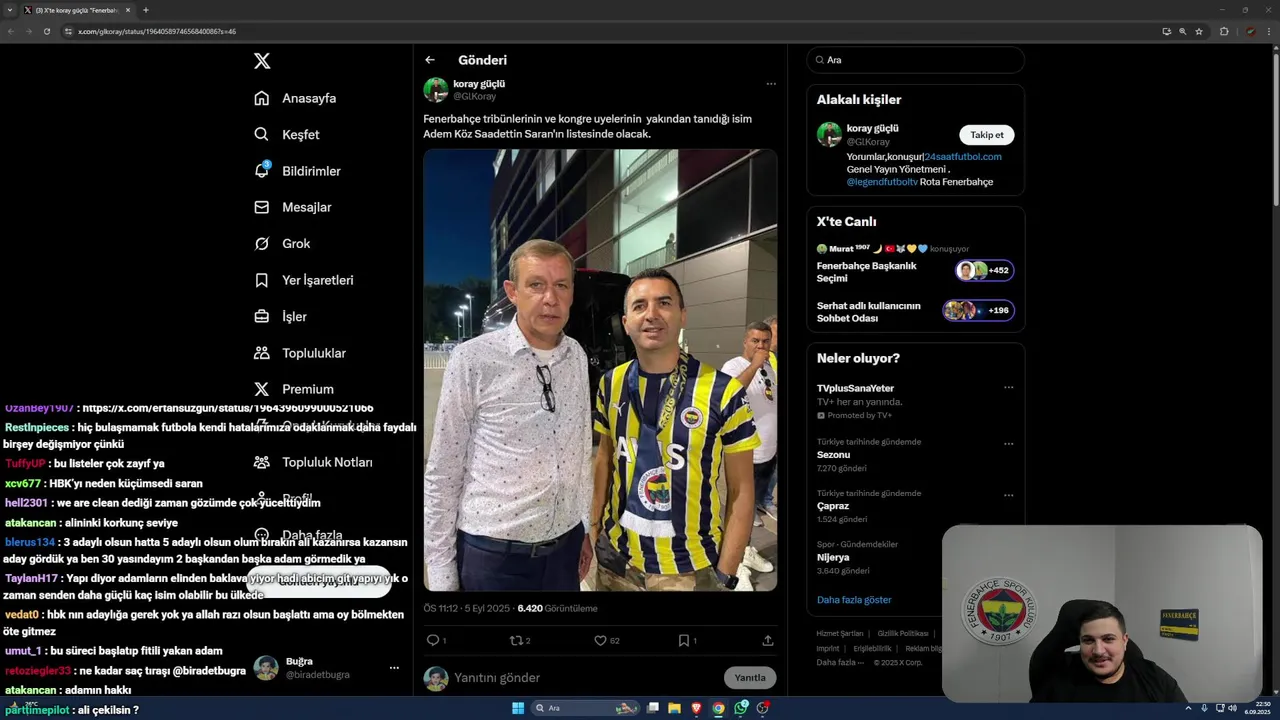The width and height of the screenshot is (1280, 720).
Task: Click the browser address bar URL
Action: (x=157, y=31)
